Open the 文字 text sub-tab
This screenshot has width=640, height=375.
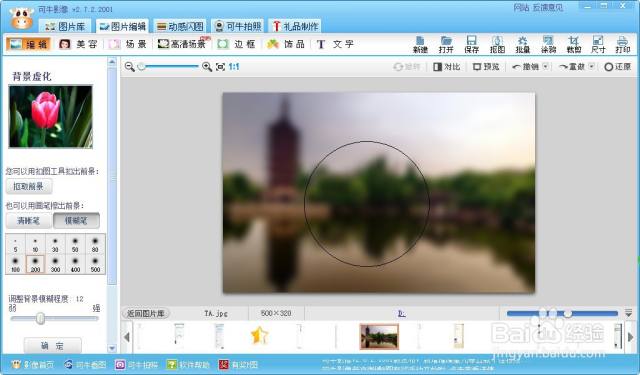(x=335, y=44)
